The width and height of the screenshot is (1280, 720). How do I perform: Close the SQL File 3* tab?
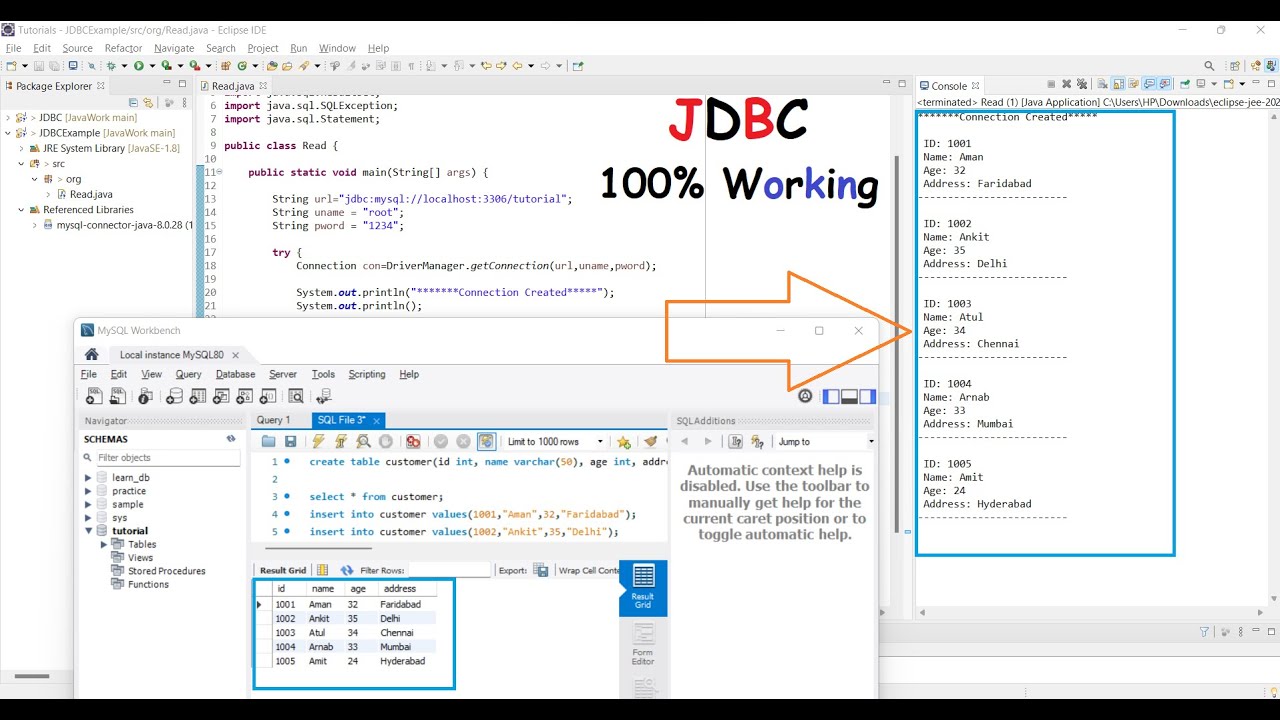[x=376, y=421]
